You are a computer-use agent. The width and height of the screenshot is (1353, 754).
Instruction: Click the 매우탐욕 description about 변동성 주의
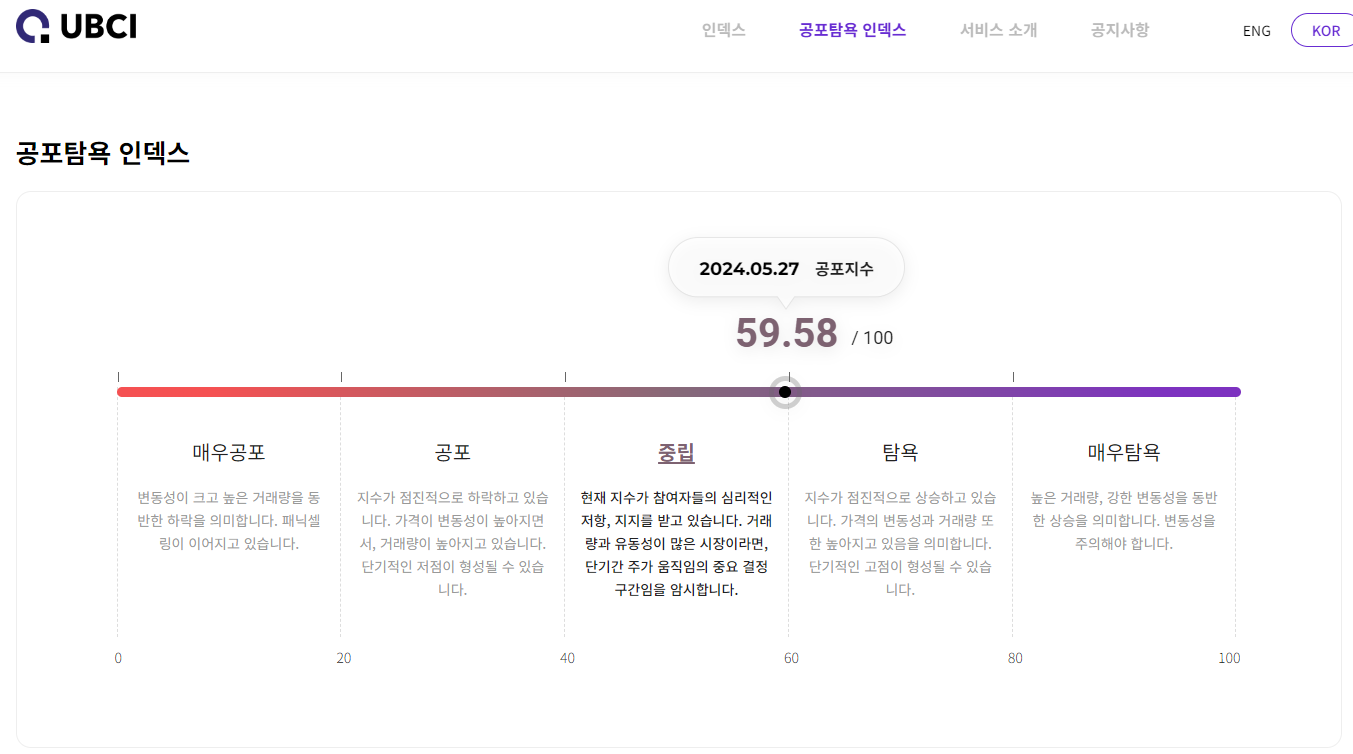[x=1124, y=520]
